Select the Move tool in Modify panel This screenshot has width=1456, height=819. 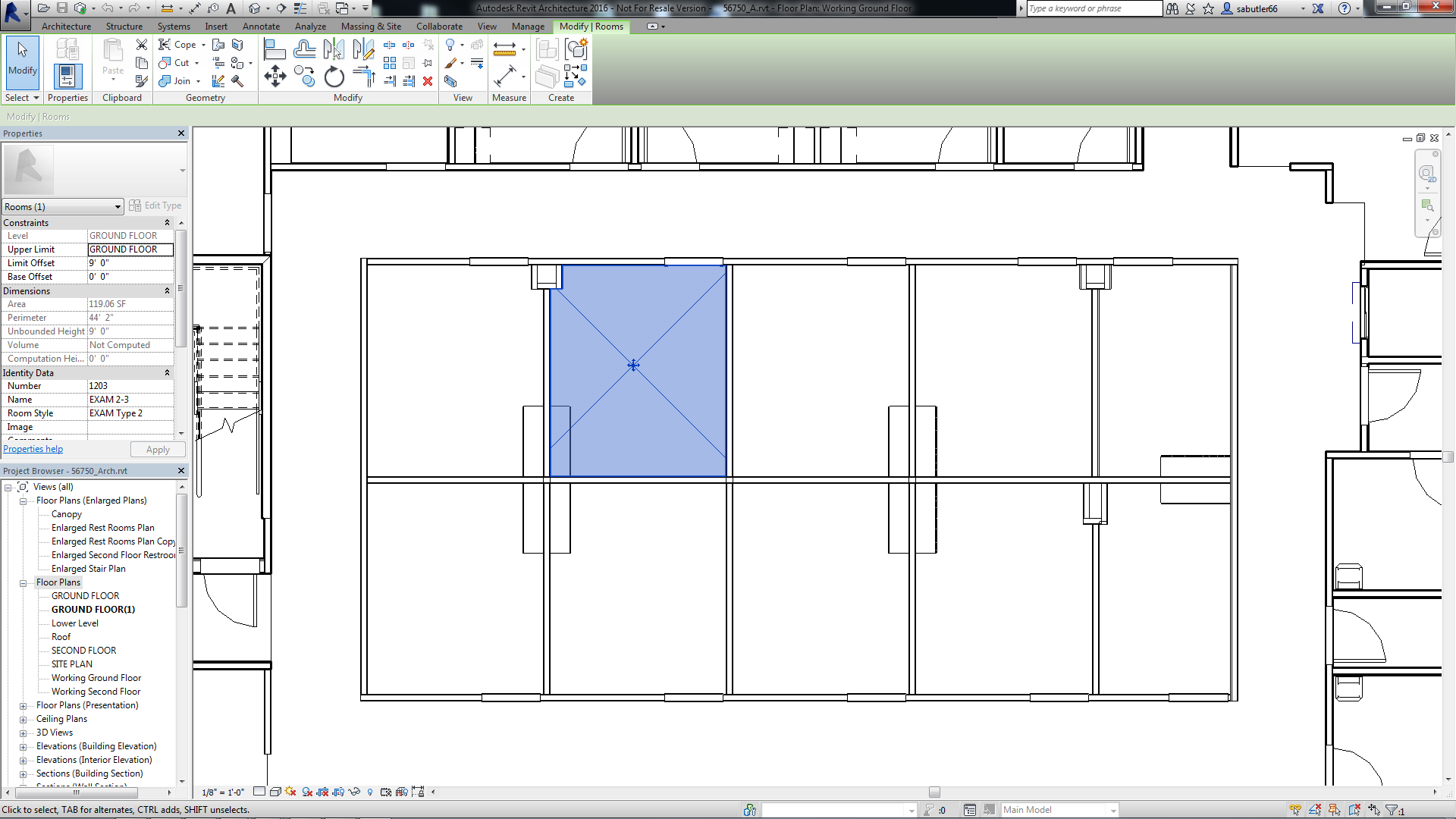(x=275, y=76)
